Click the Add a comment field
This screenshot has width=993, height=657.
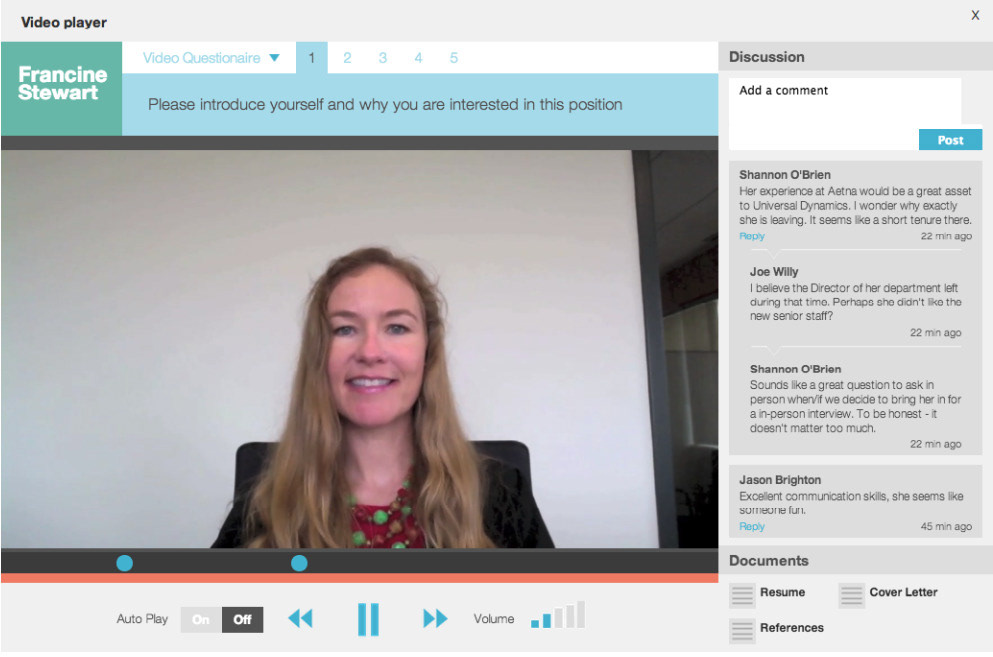(845, 104)
